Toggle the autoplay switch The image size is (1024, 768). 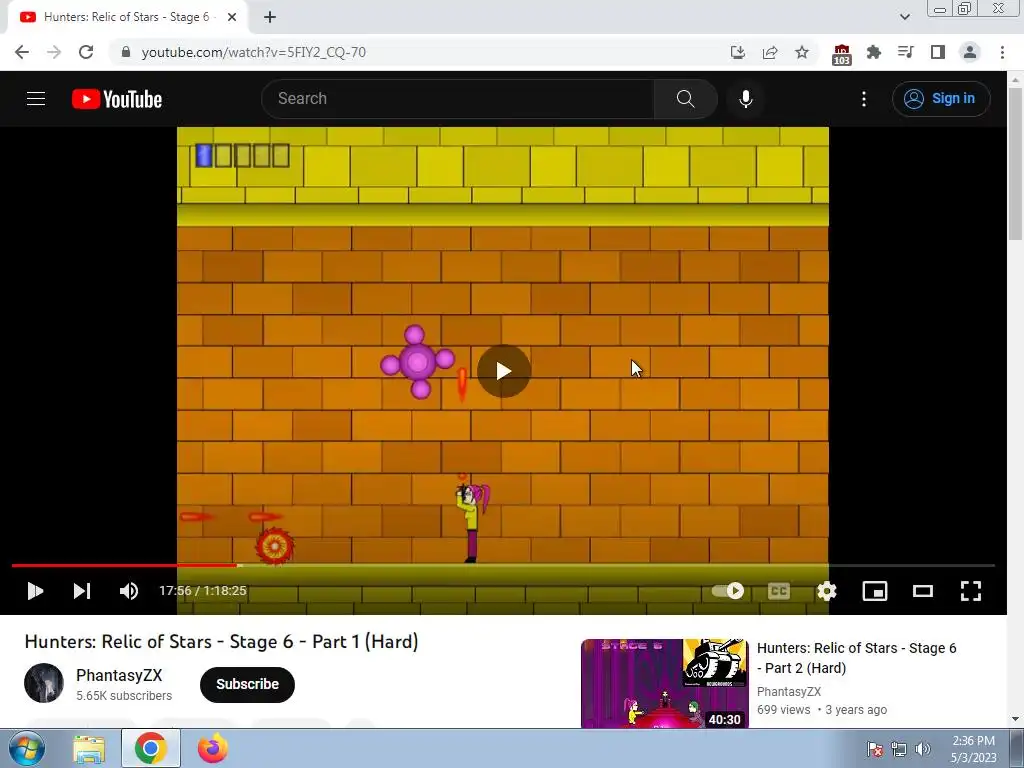click(x=728, y=591)
